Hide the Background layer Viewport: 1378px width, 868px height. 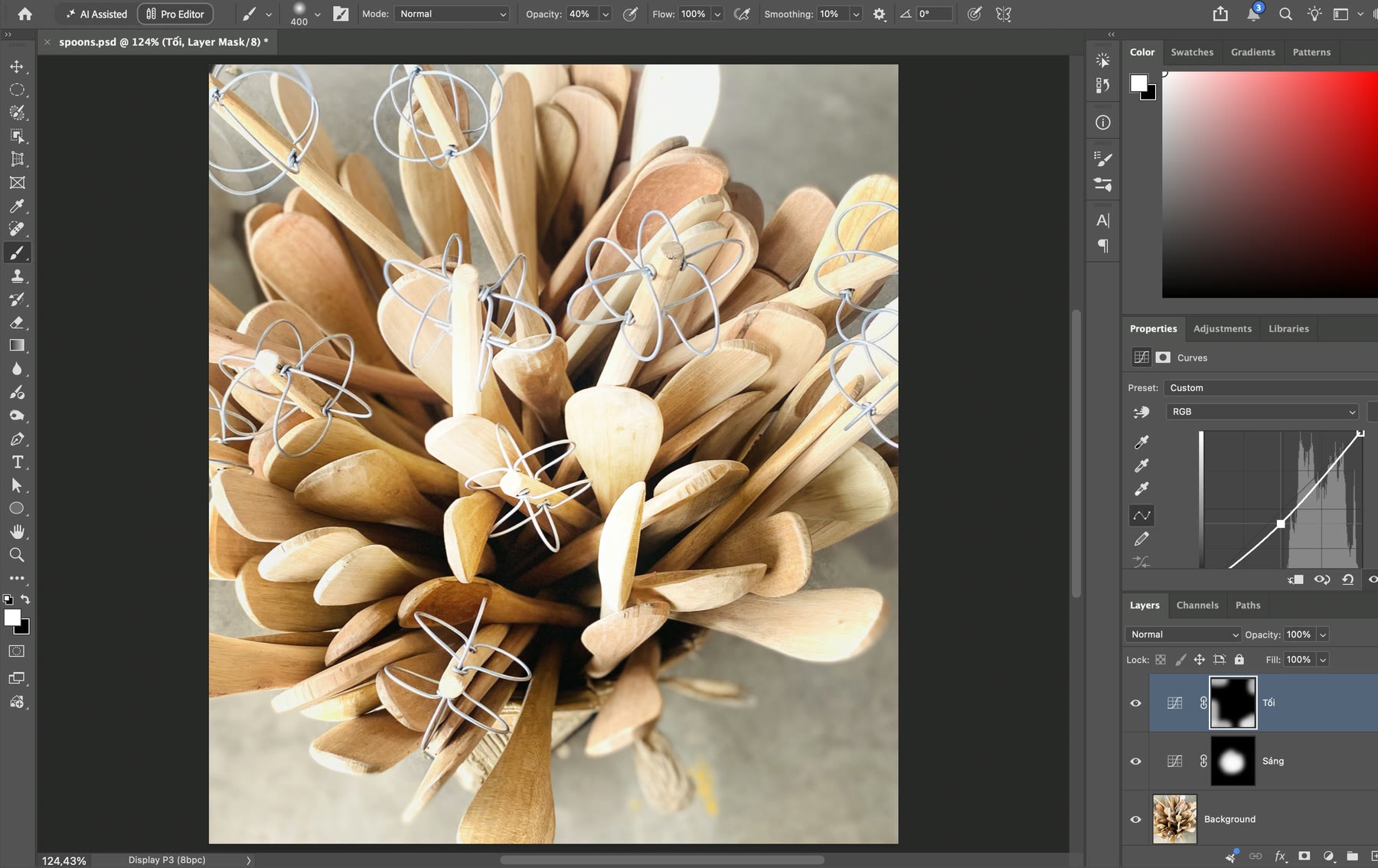coord(1135,819)
